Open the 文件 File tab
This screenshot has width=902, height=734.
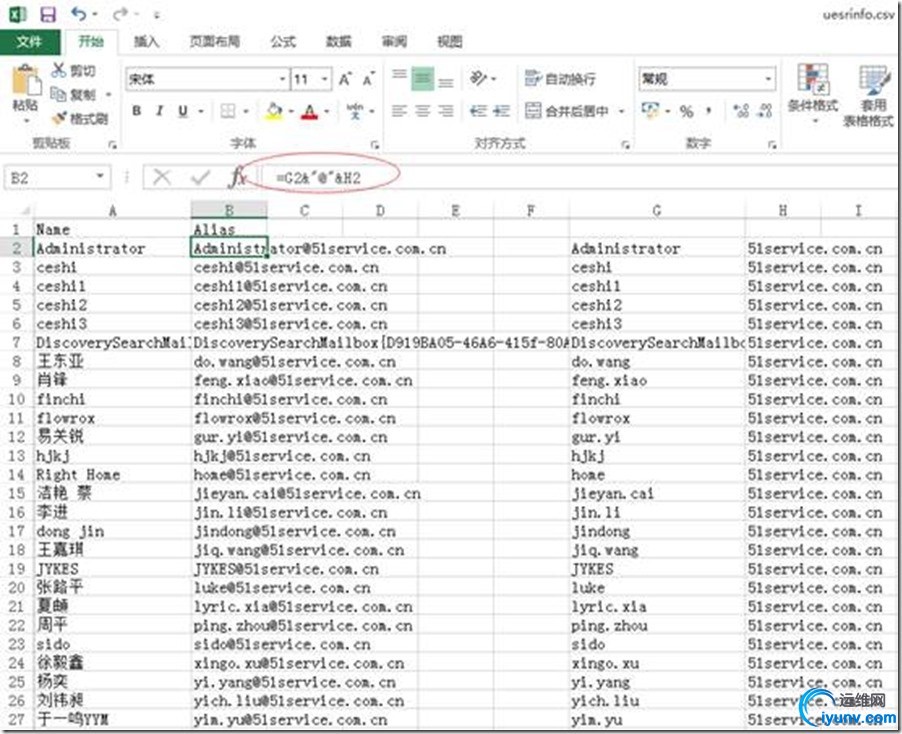point(29,41)
